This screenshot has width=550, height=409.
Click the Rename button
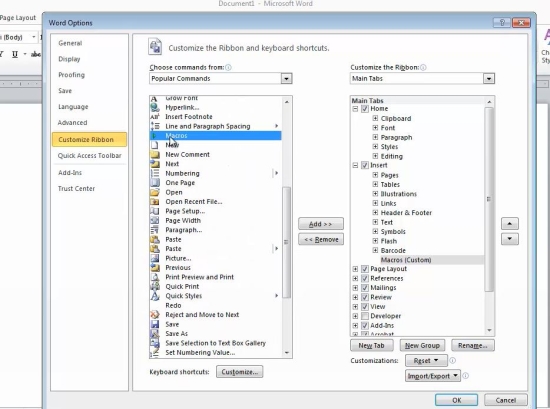473,346
